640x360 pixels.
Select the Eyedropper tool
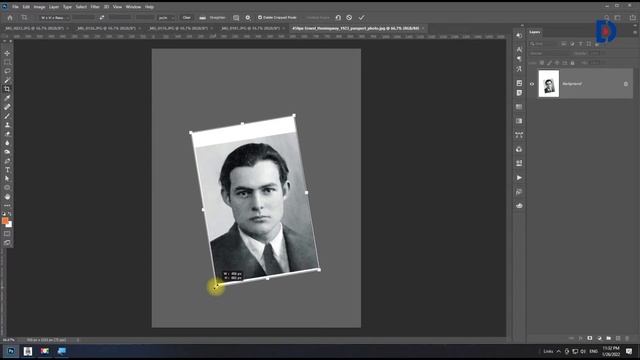tap(7, 98)
